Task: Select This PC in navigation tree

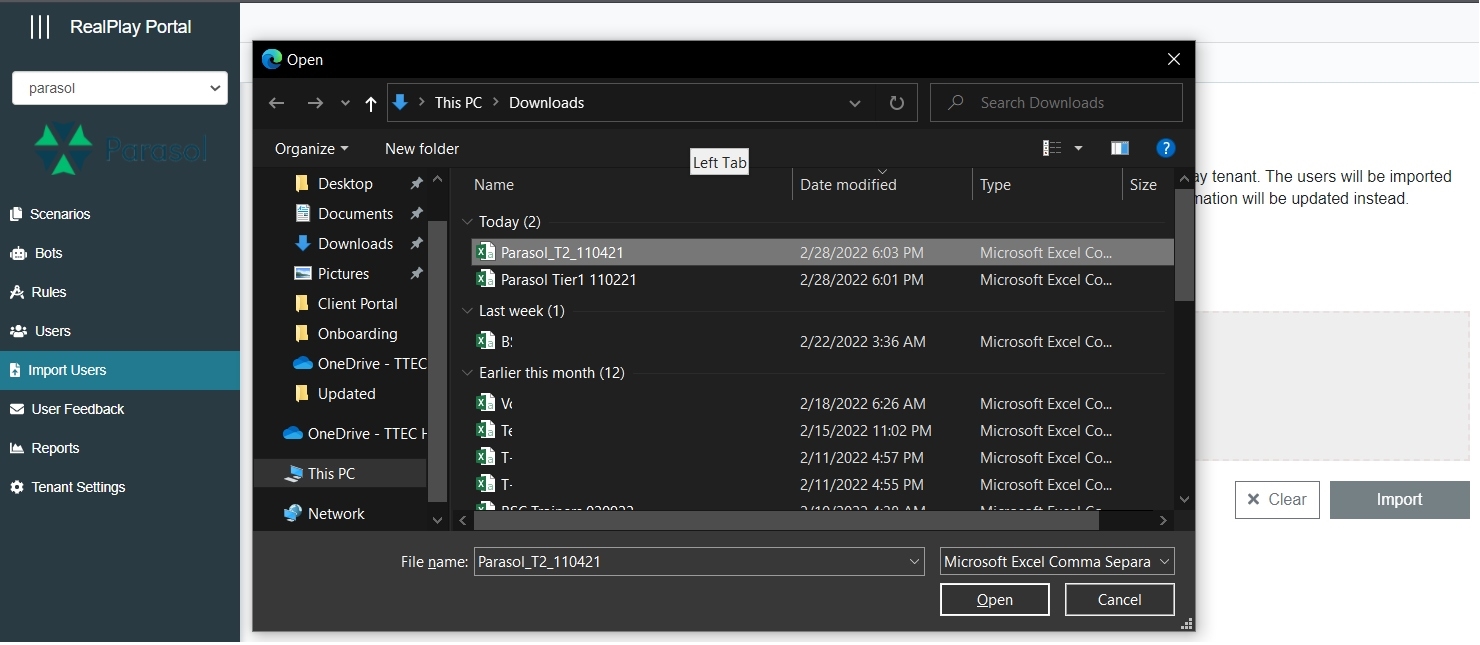Action: coord(331,474)
